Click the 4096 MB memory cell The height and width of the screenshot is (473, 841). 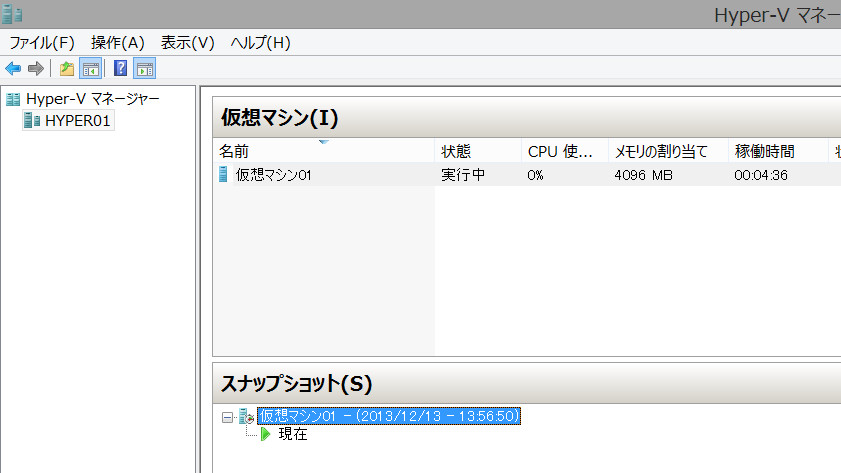pos(643,175)
